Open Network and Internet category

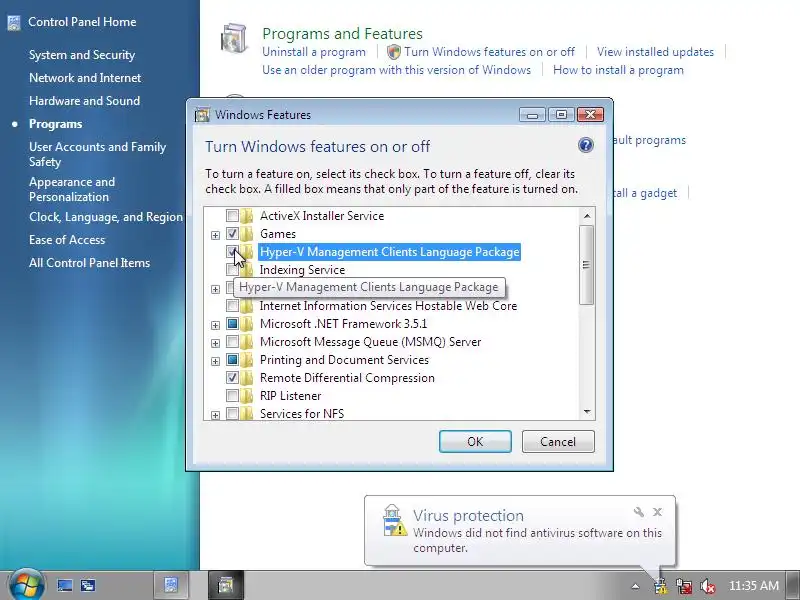coord(85,78)
